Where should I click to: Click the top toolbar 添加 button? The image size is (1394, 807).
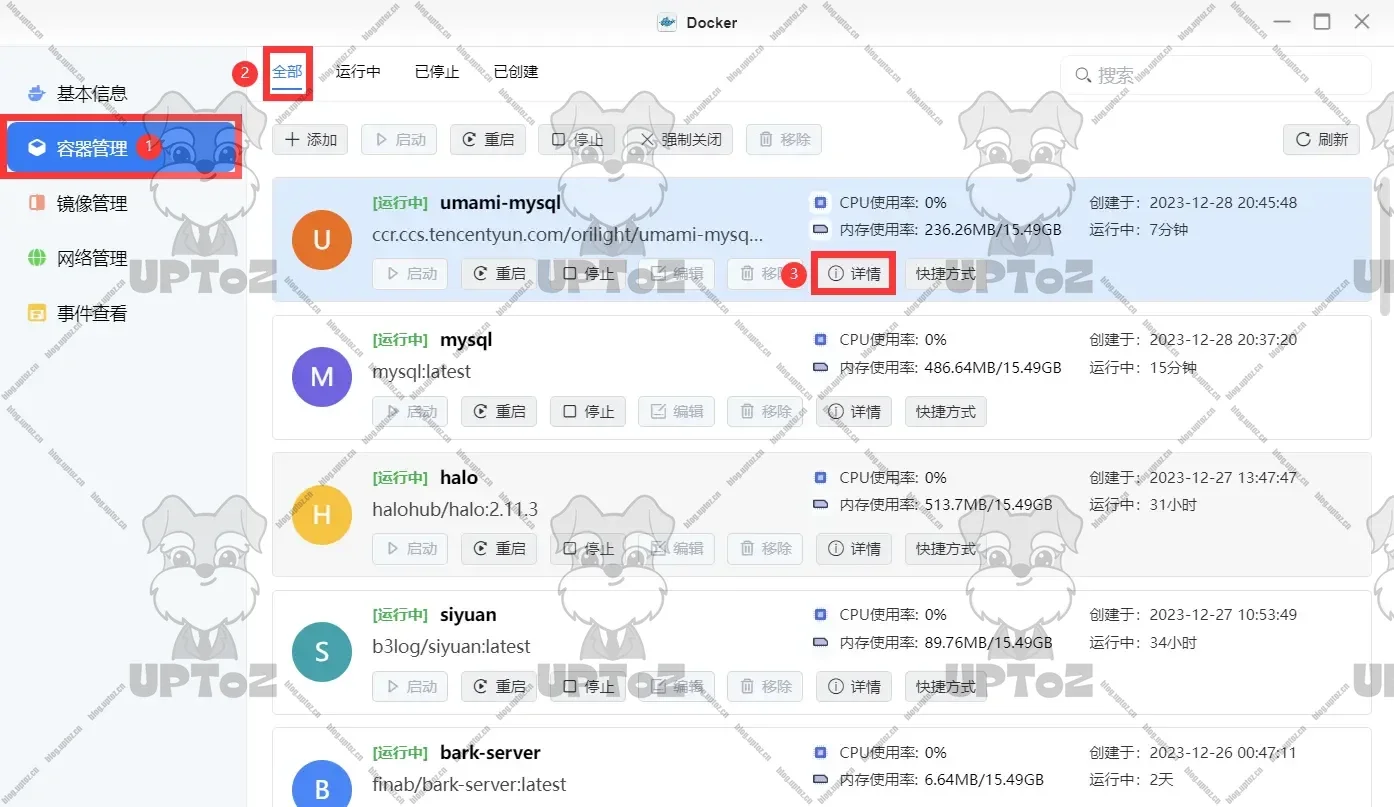[310, 140]
